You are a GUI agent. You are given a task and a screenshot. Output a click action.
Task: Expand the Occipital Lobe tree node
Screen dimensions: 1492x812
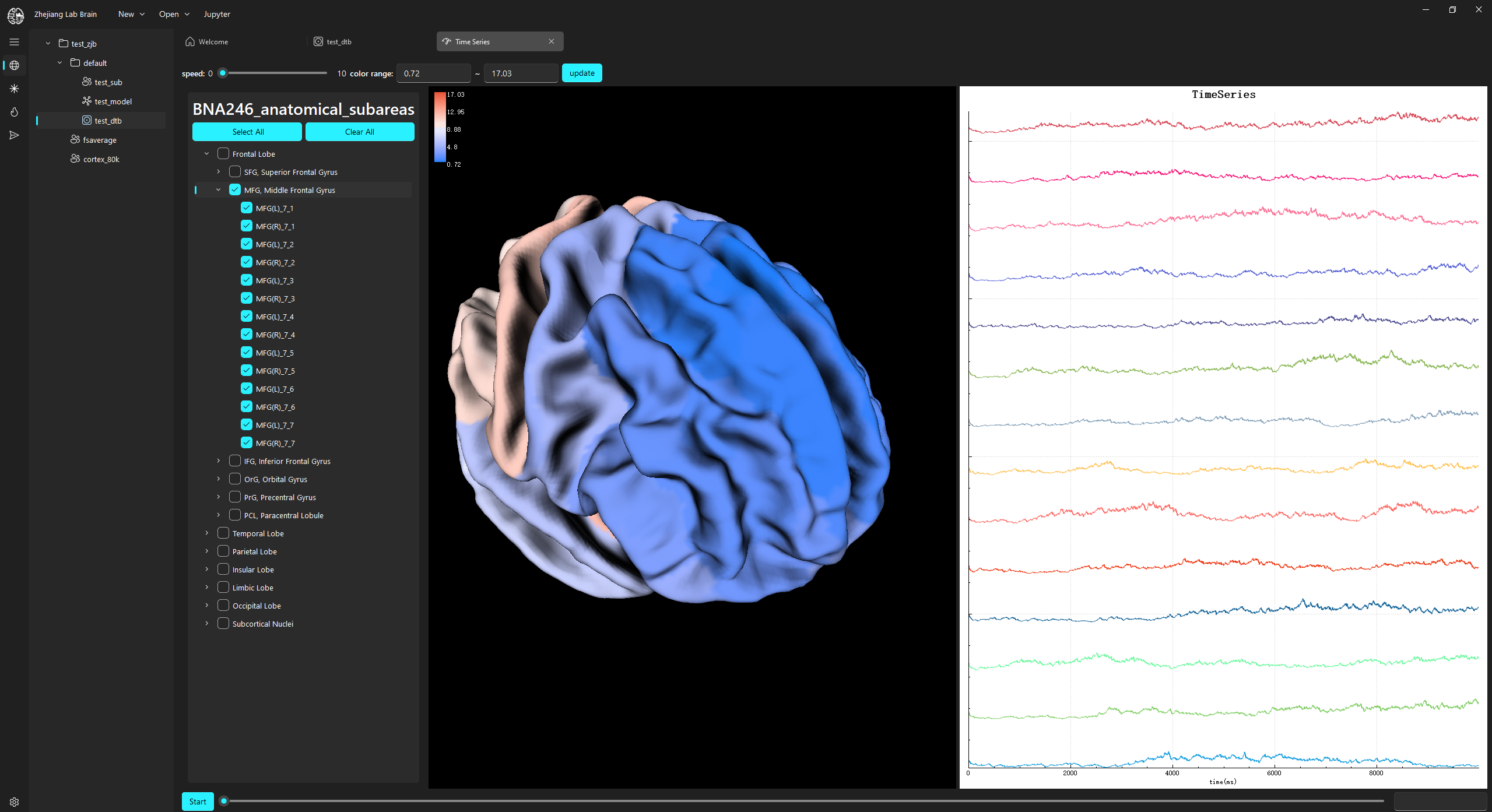click(207, 606)
